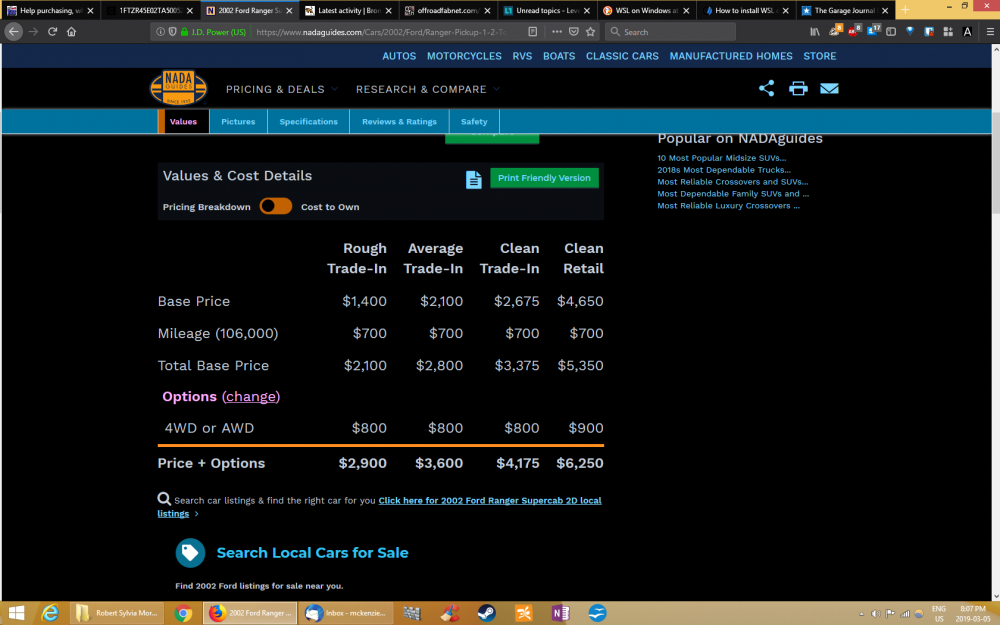Switch to the Specifications tab
The height and width of the screenshot is (625, 1000).
[x=308, y=122]
